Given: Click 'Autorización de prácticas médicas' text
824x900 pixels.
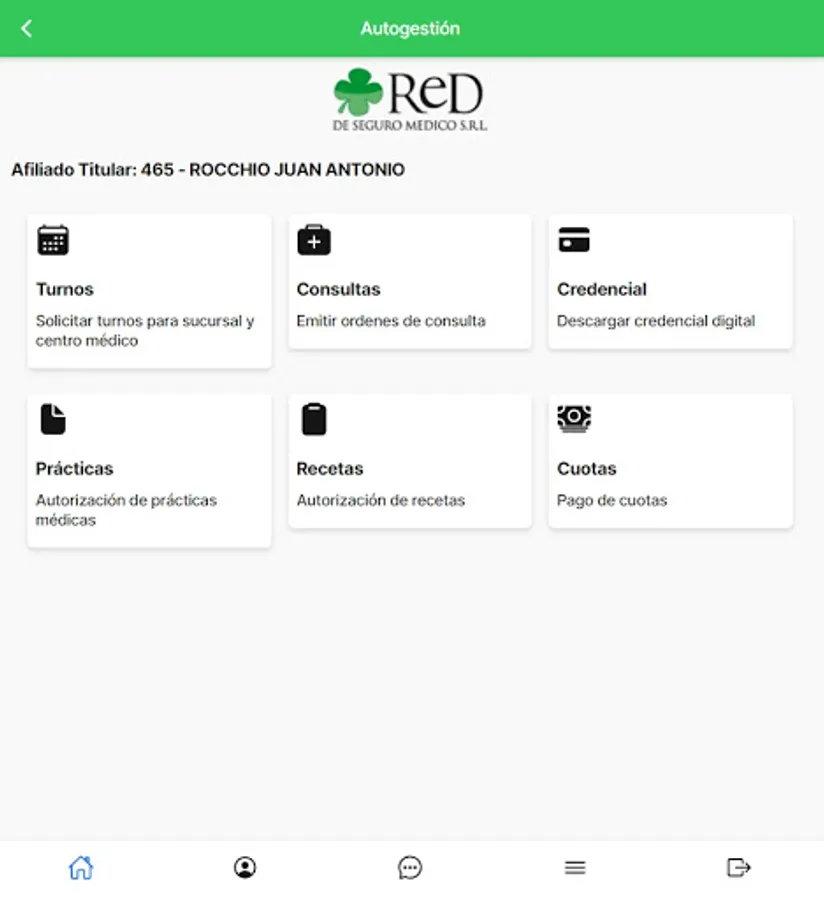Looking at the screenshot, I should tap(126, 510).
